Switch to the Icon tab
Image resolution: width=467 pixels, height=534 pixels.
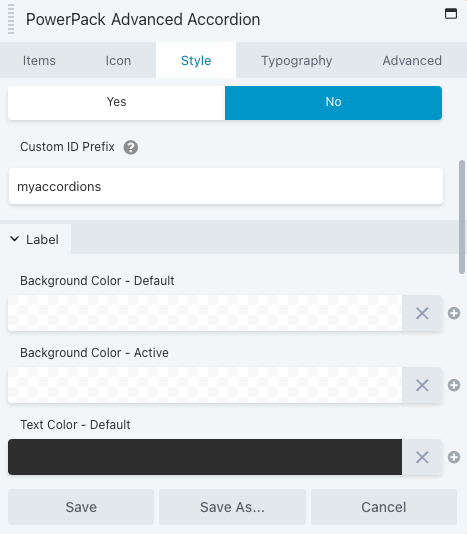[118, 60]
